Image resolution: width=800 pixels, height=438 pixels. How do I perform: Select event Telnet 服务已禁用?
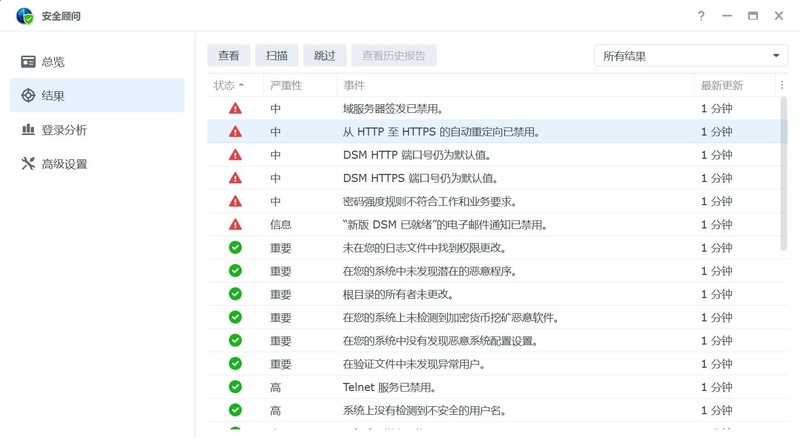(x=389, y=387)
